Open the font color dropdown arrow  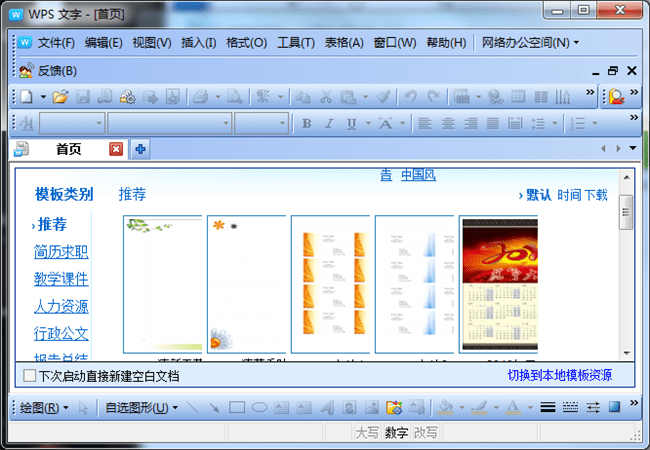529,408
